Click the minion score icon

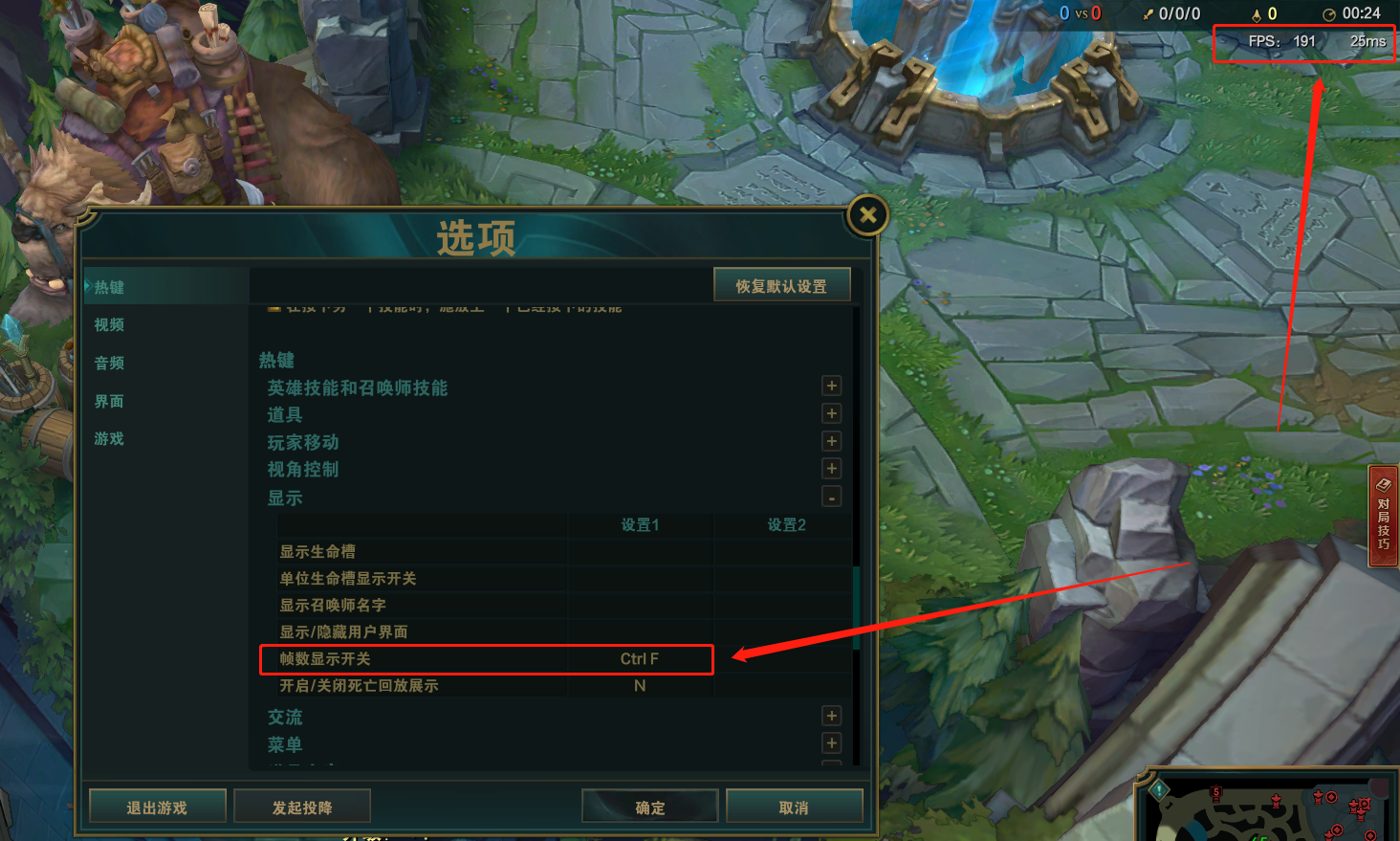pos(1257,14)
